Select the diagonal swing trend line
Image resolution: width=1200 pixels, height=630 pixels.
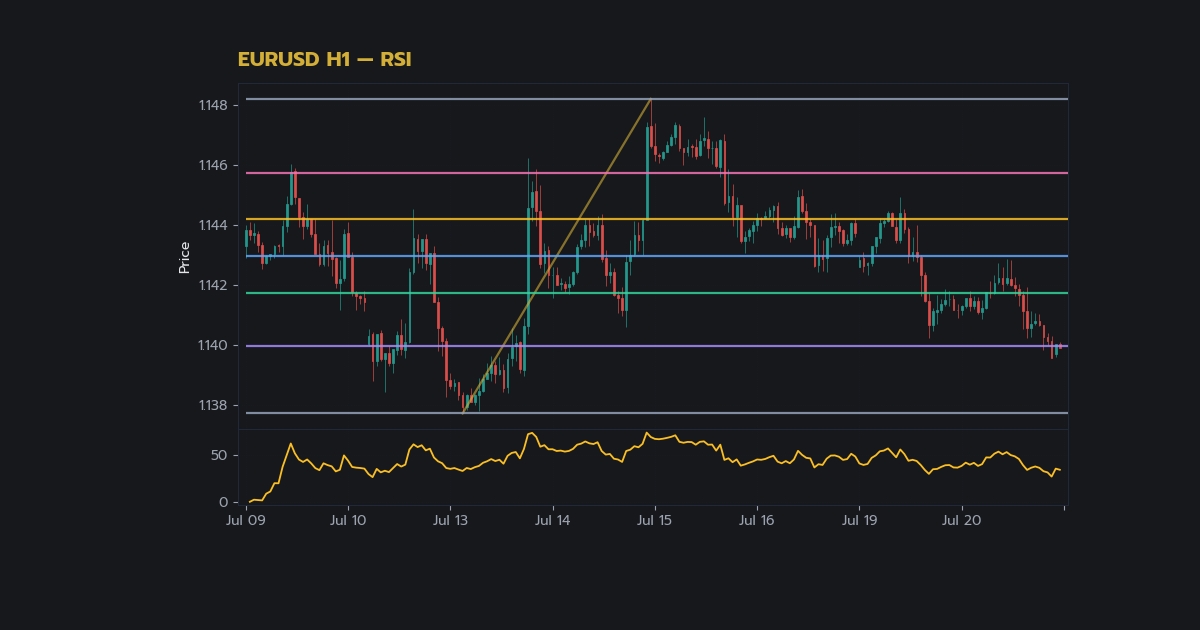click(x=557, y=256)
